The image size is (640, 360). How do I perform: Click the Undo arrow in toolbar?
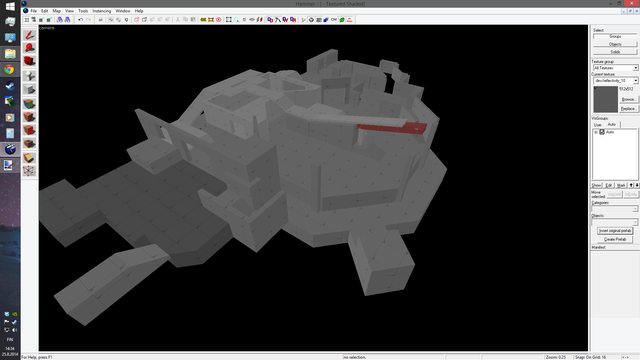pyautogui.click(x=80, y=20)
